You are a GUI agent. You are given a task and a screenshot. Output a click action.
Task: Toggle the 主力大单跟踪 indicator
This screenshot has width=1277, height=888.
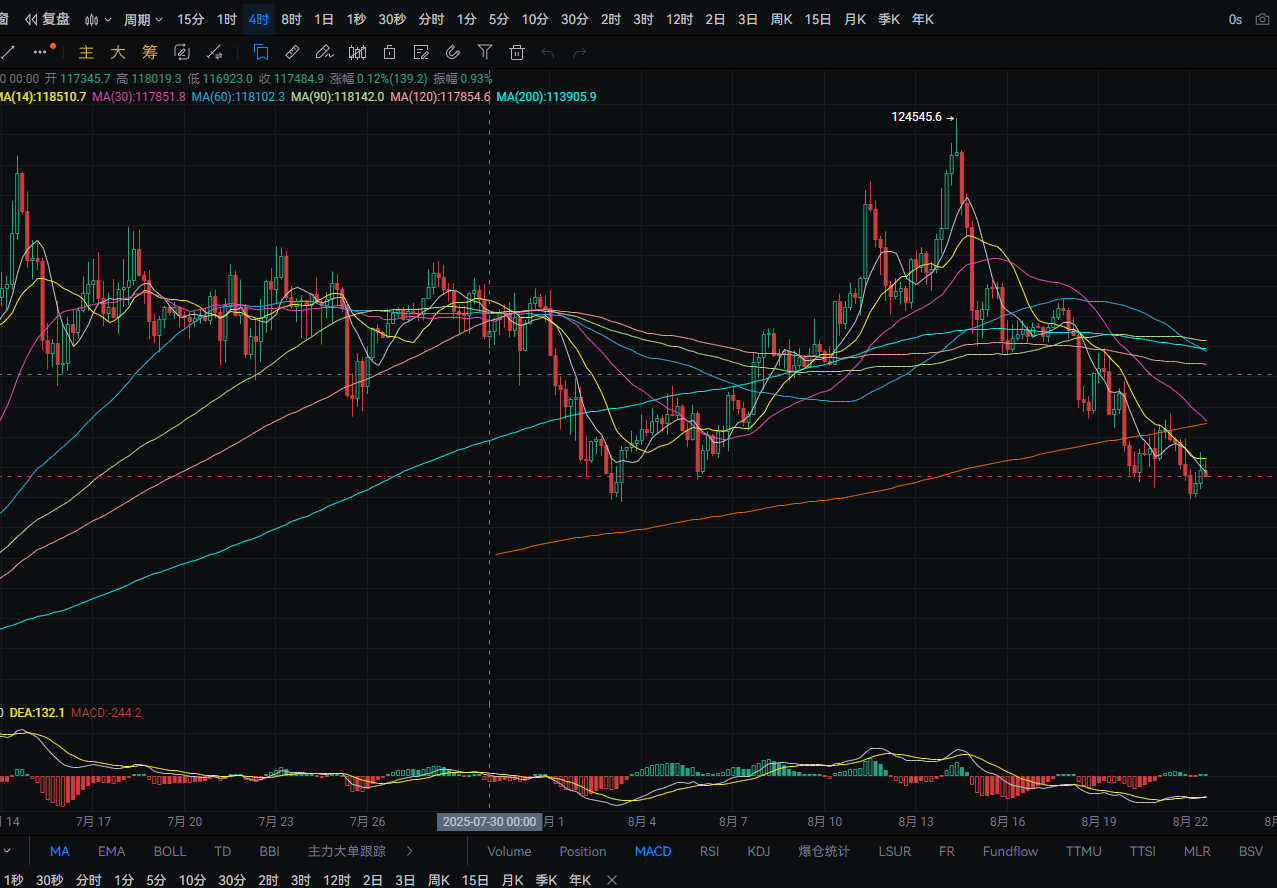[347, 851]
